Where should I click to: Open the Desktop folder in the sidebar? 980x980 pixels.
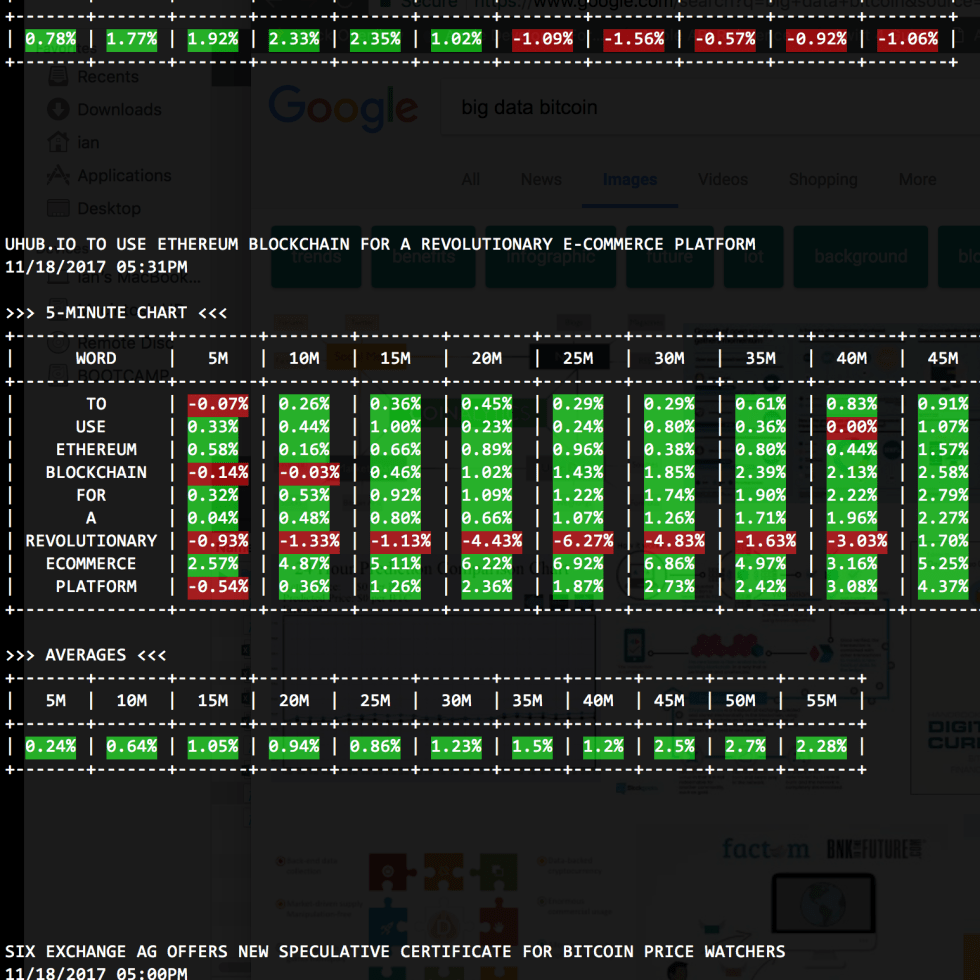coord(108,208)
